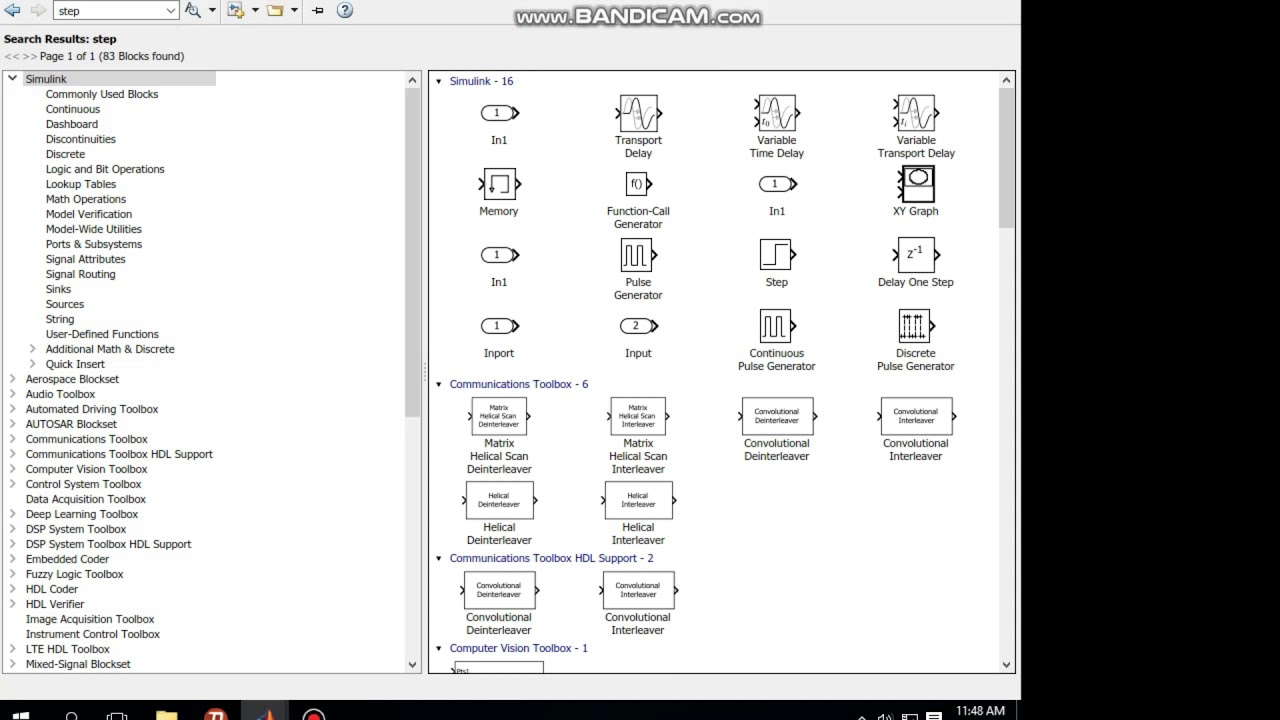1280x720 pixels.
Task: Select the Function-Call Generator block
Action: pyautogui.click(x=638, y=200)
